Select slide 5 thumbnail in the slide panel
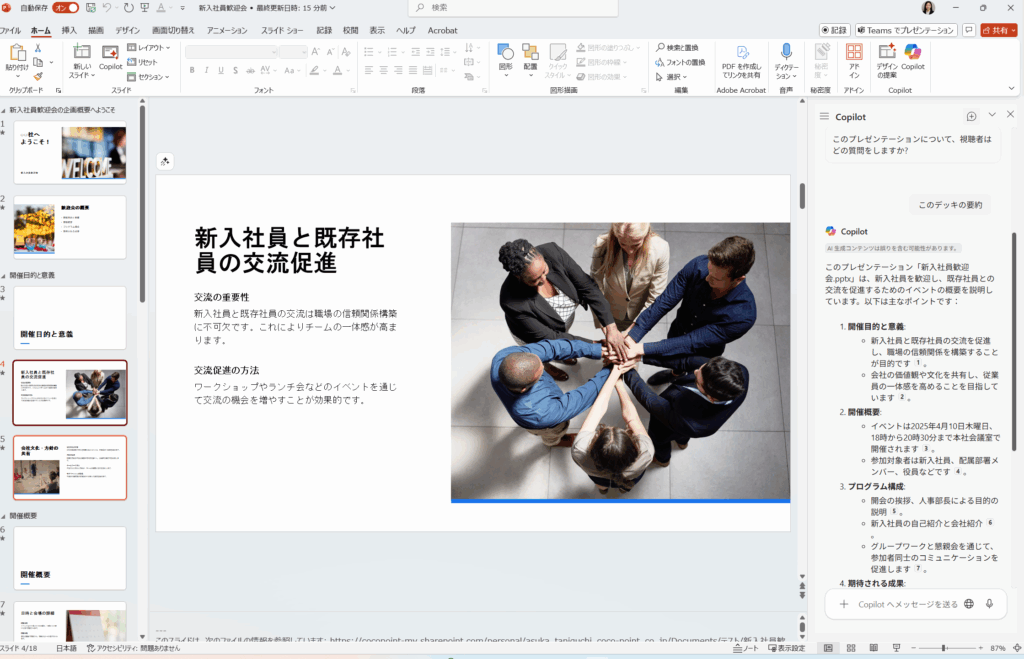The width and height of the screenshot is (1024, 659). [x=70, y=467]
